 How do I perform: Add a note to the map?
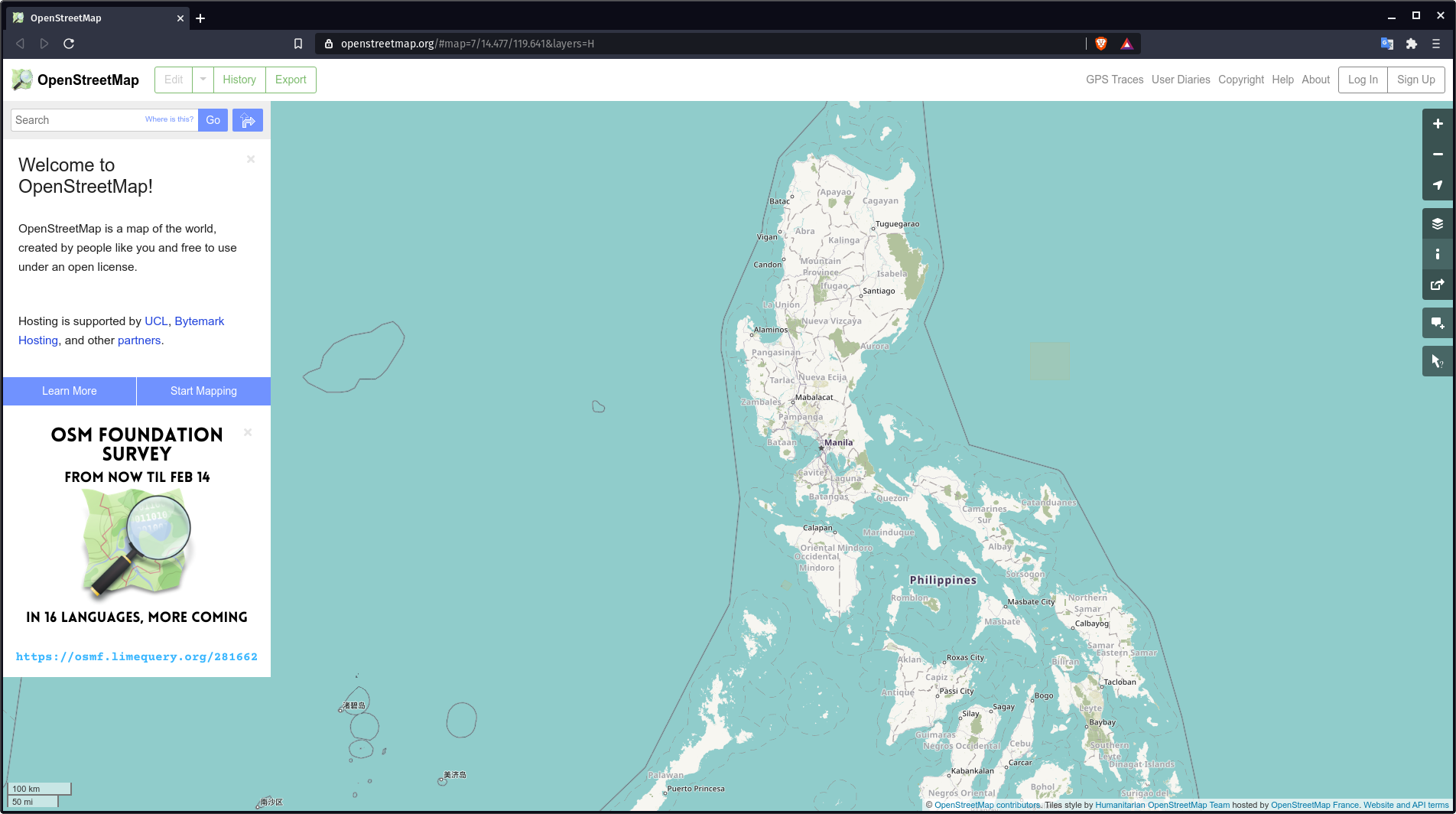pos(1438,323)
